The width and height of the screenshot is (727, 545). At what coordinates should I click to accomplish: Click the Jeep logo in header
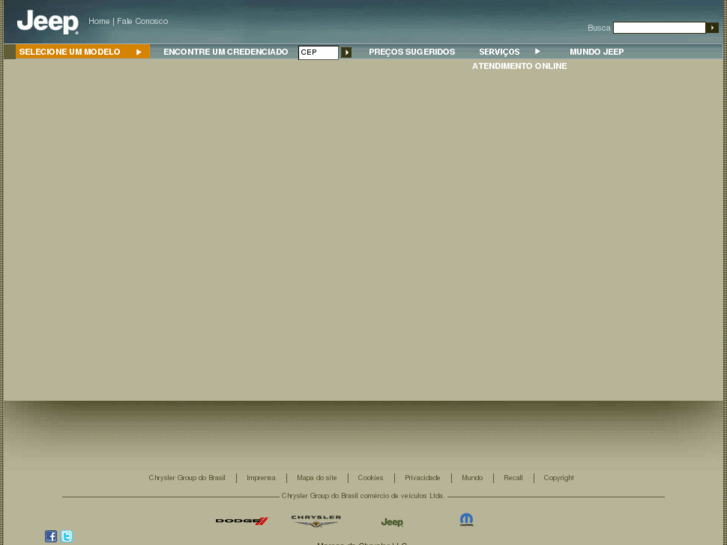click(x=47, y=22)
